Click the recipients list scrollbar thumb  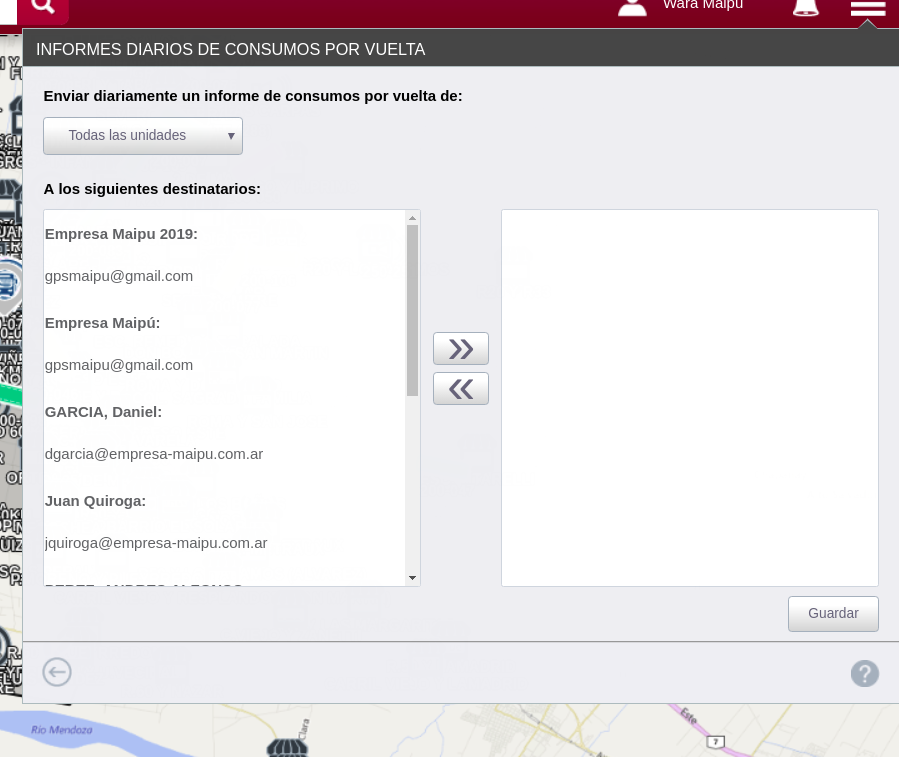412,310
